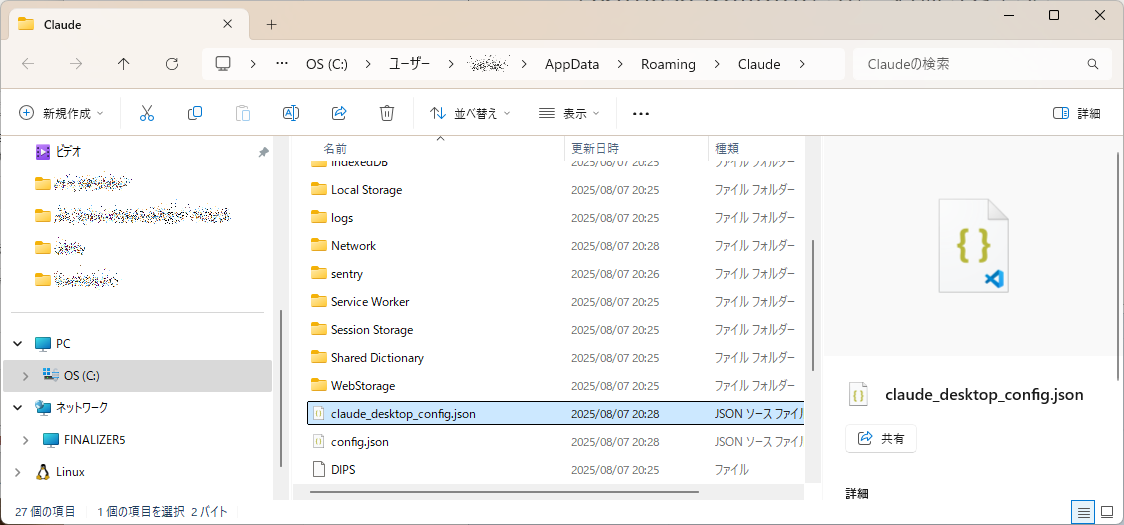Click the large JSON file preview icon

pos(973,245)
